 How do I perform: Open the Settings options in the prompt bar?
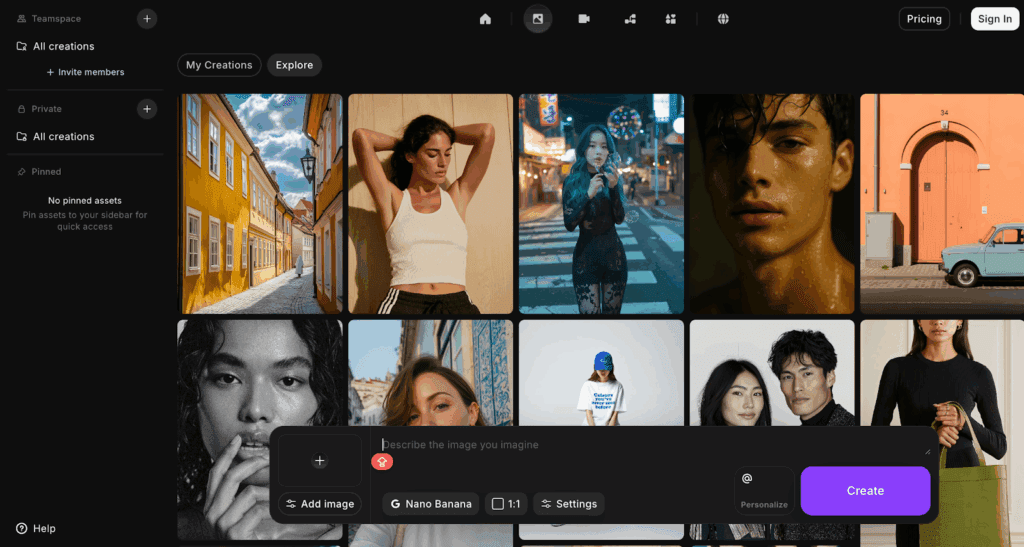click(569, 504)
